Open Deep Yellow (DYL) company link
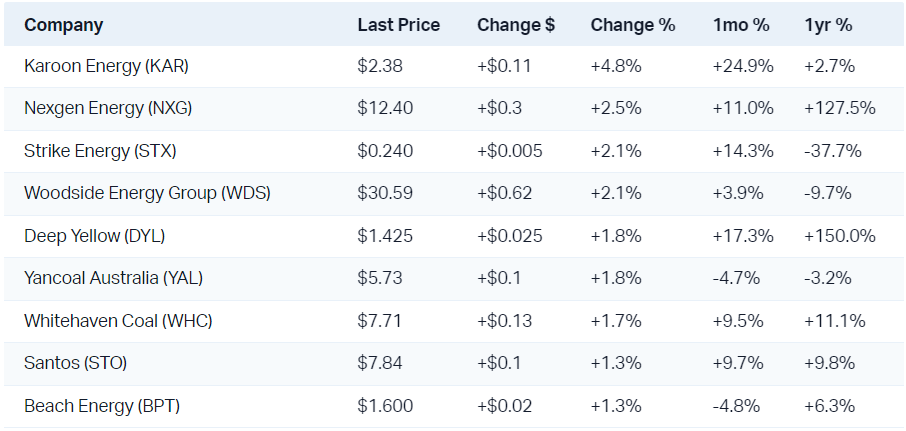Image resolution: width=906 pixels, height=431 pixels. click(94, 236)
